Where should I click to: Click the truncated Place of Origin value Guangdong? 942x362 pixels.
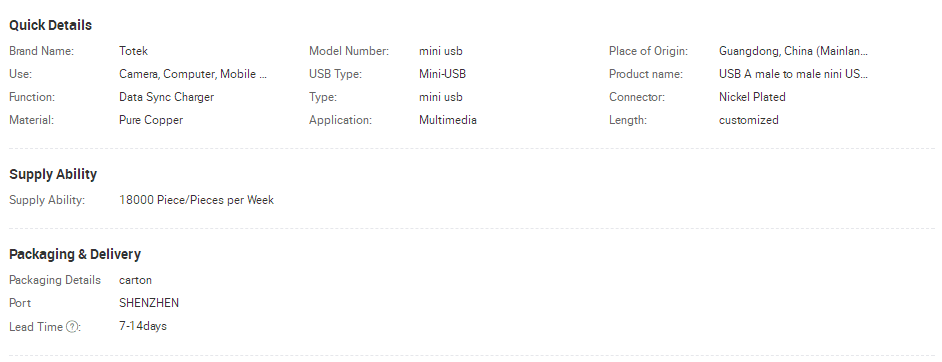point(794,51)
